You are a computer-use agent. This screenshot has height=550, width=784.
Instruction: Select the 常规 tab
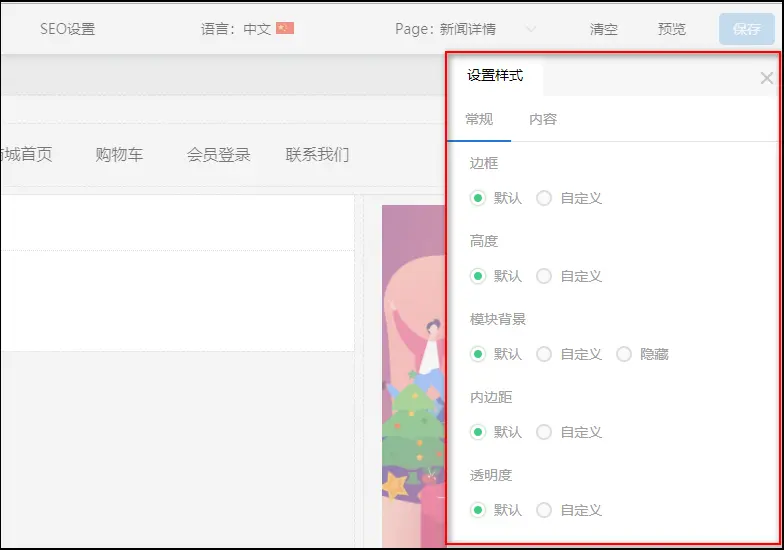479,119
